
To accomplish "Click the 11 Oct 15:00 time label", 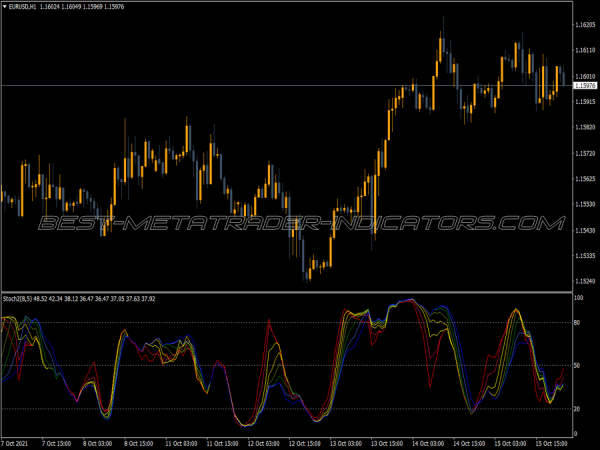I will click(222, 444).
